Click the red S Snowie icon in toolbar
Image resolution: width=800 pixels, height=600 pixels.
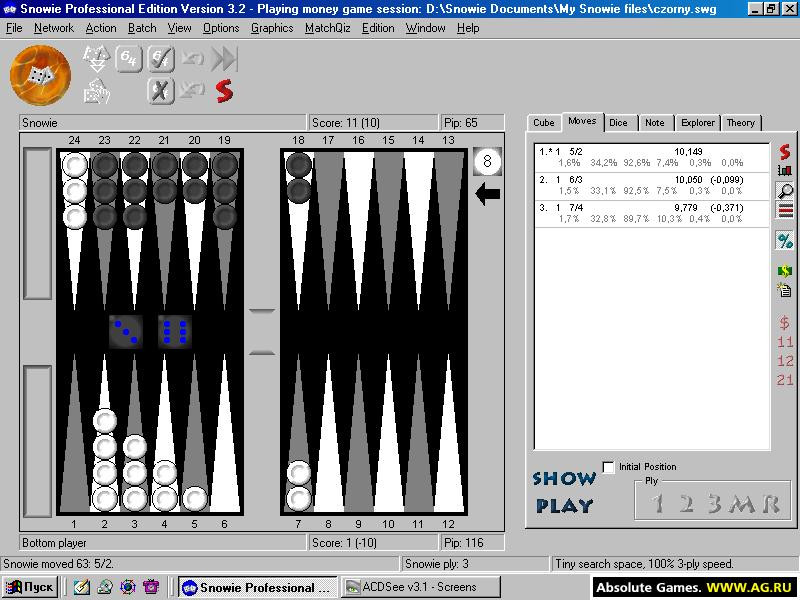(224, 91)
